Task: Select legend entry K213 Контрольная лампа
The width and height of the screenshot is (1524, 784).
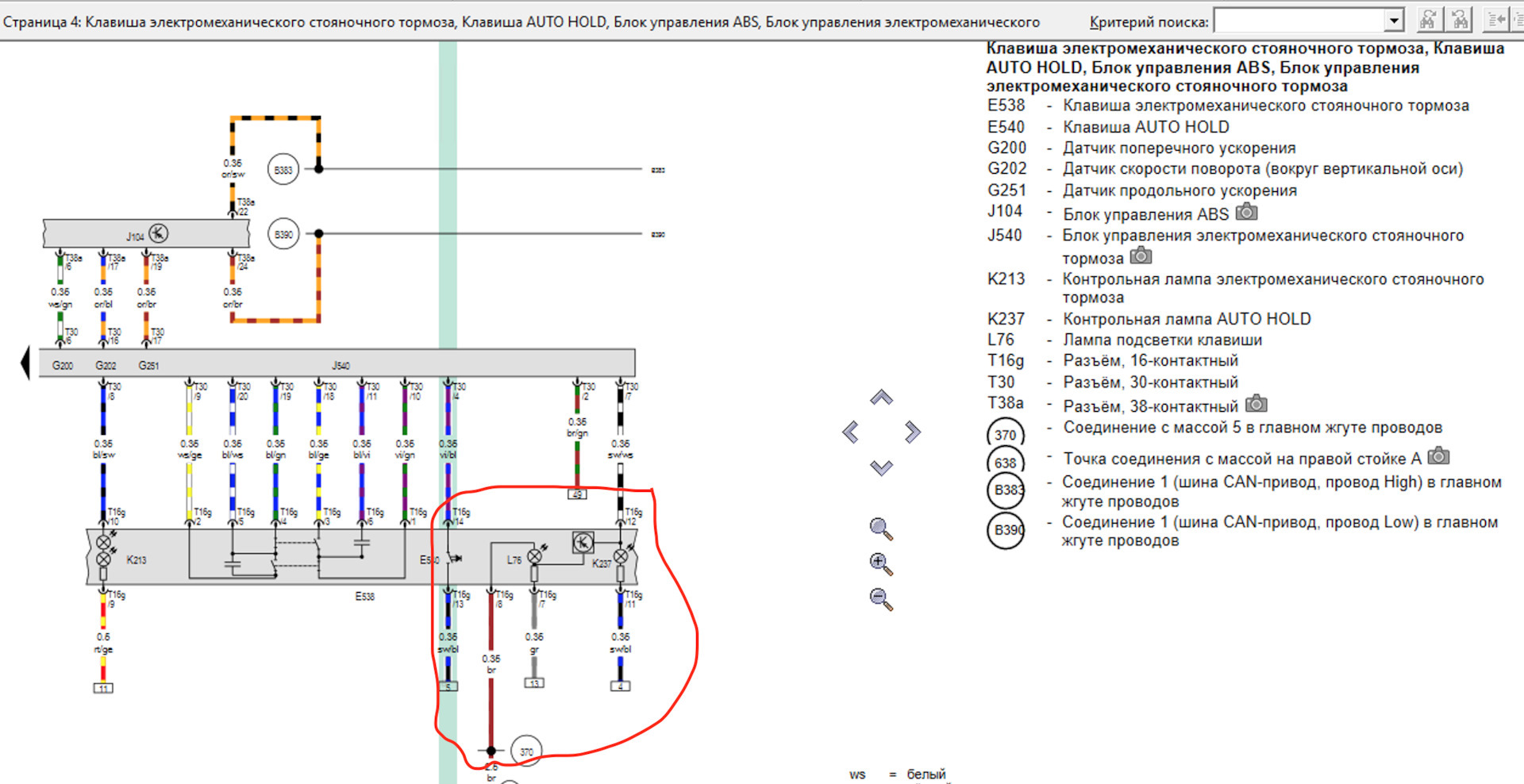Action: point(1235,288)
